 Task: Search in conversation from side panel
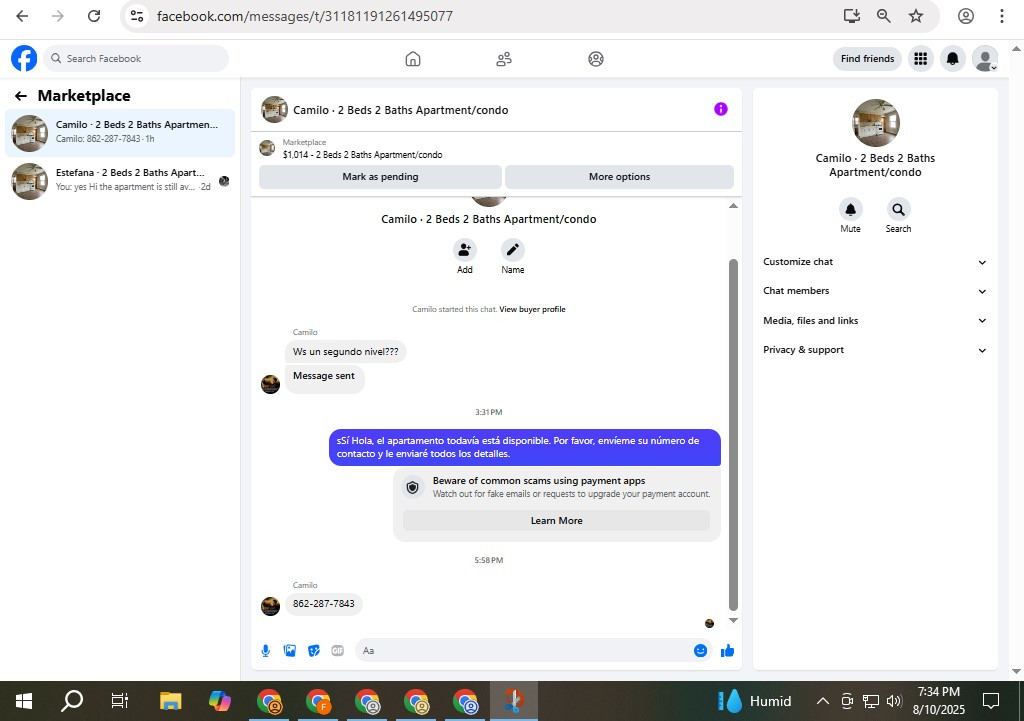899,210
